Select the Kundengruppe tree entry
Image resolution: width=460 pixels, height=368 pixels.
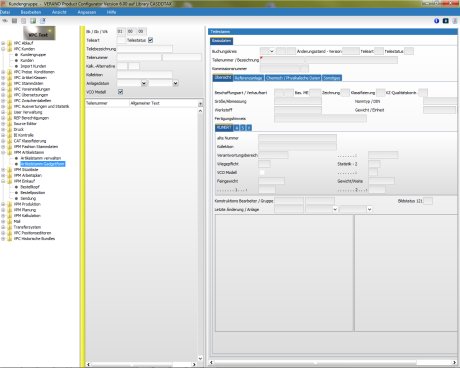(x=33, y=55)
